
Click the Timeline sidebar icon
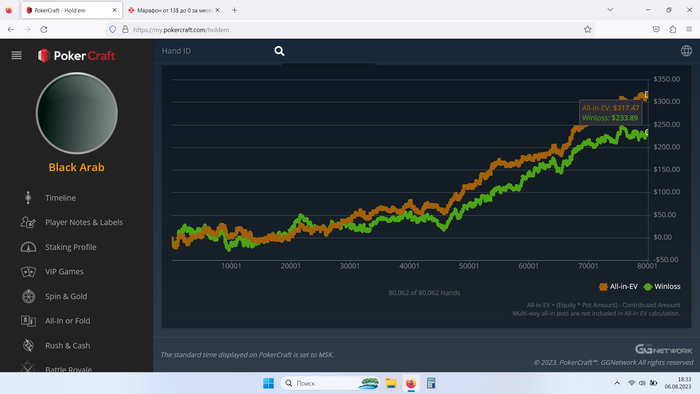click(x=28, y=198)
